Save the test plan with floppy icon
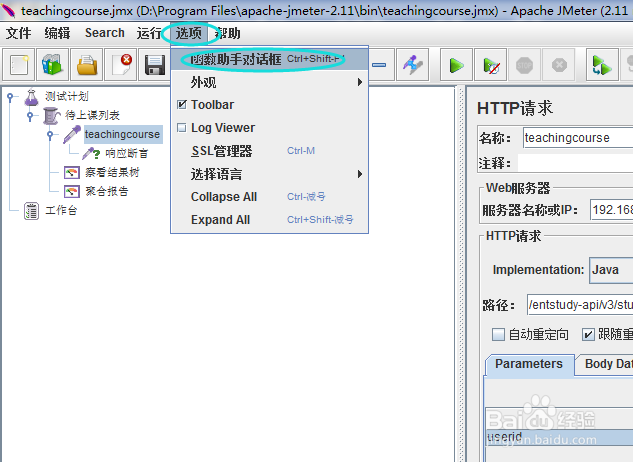Image resolution: width=633 pixels, height=462 pixels. coord(155,65)
